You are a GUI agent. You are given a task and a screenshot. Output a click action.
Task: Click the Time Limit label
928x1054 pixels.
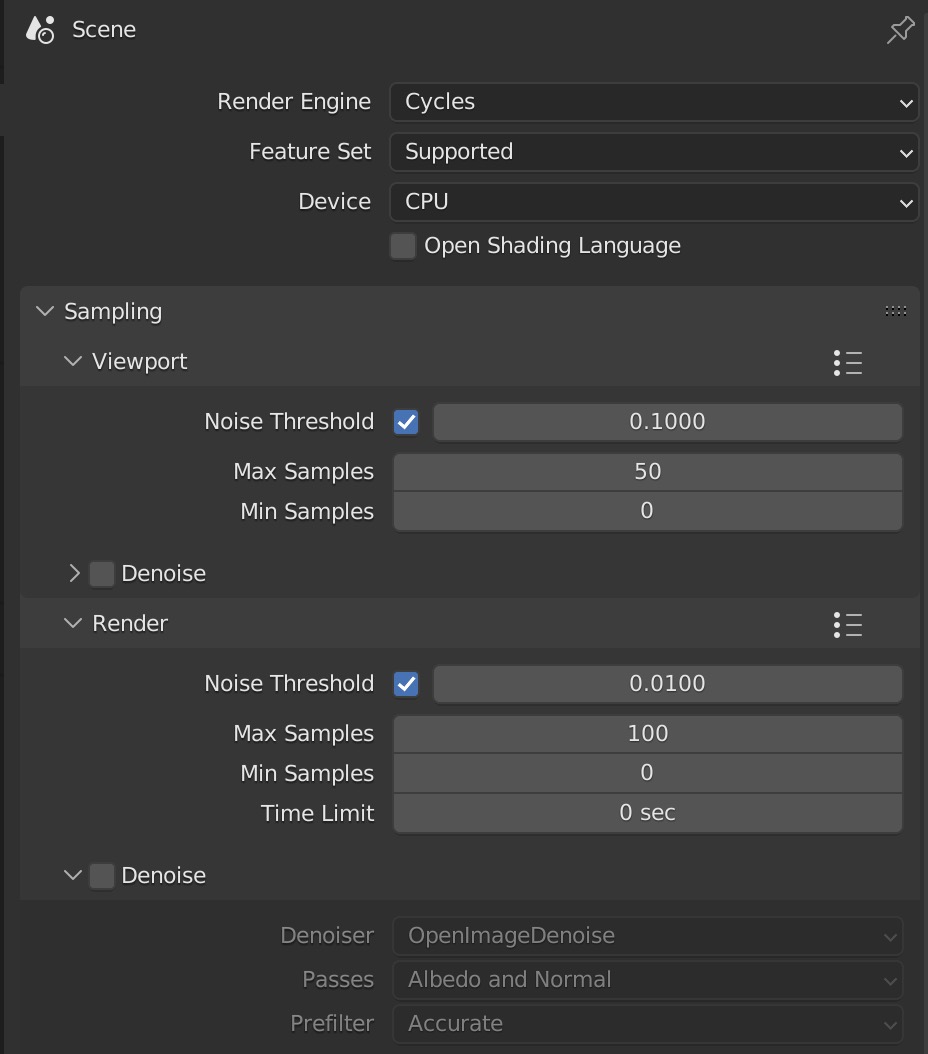317,813
